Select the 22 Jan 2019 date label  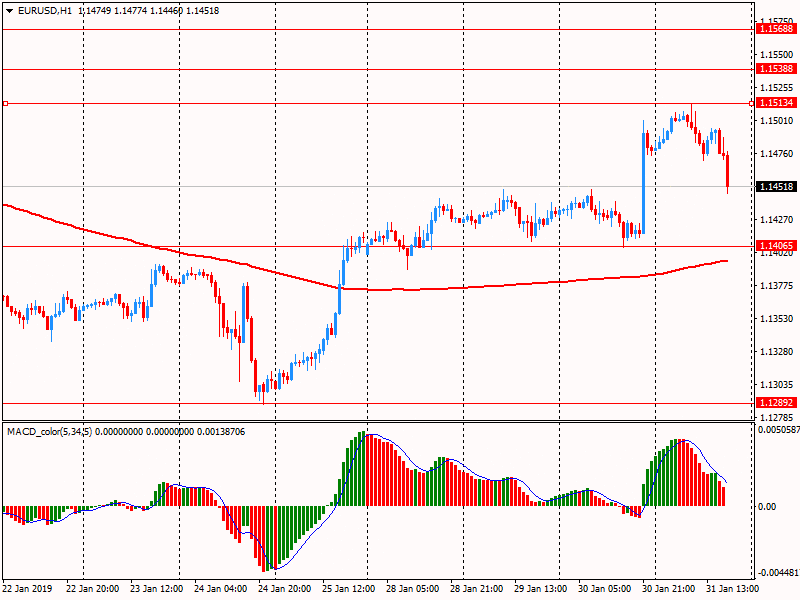tap(28, 588)
